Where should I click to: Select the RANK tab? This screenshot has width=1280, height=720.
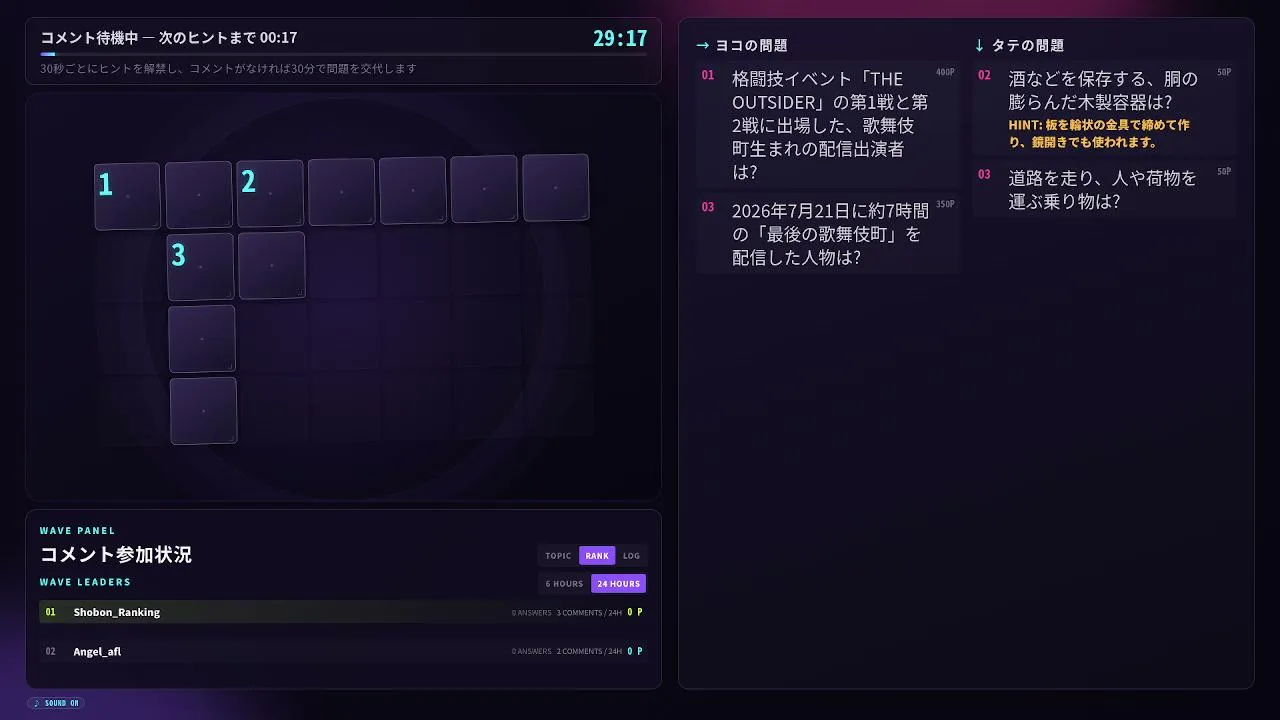pyautogui.click(x=597, y=556)
